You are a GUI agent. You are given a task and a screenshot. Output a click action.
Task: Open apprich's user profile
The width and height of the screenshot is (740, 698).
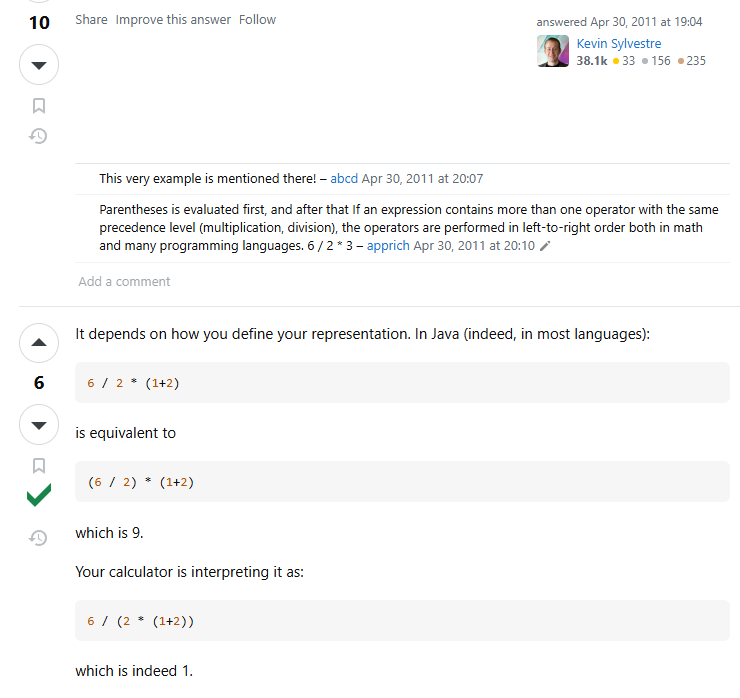388,246
